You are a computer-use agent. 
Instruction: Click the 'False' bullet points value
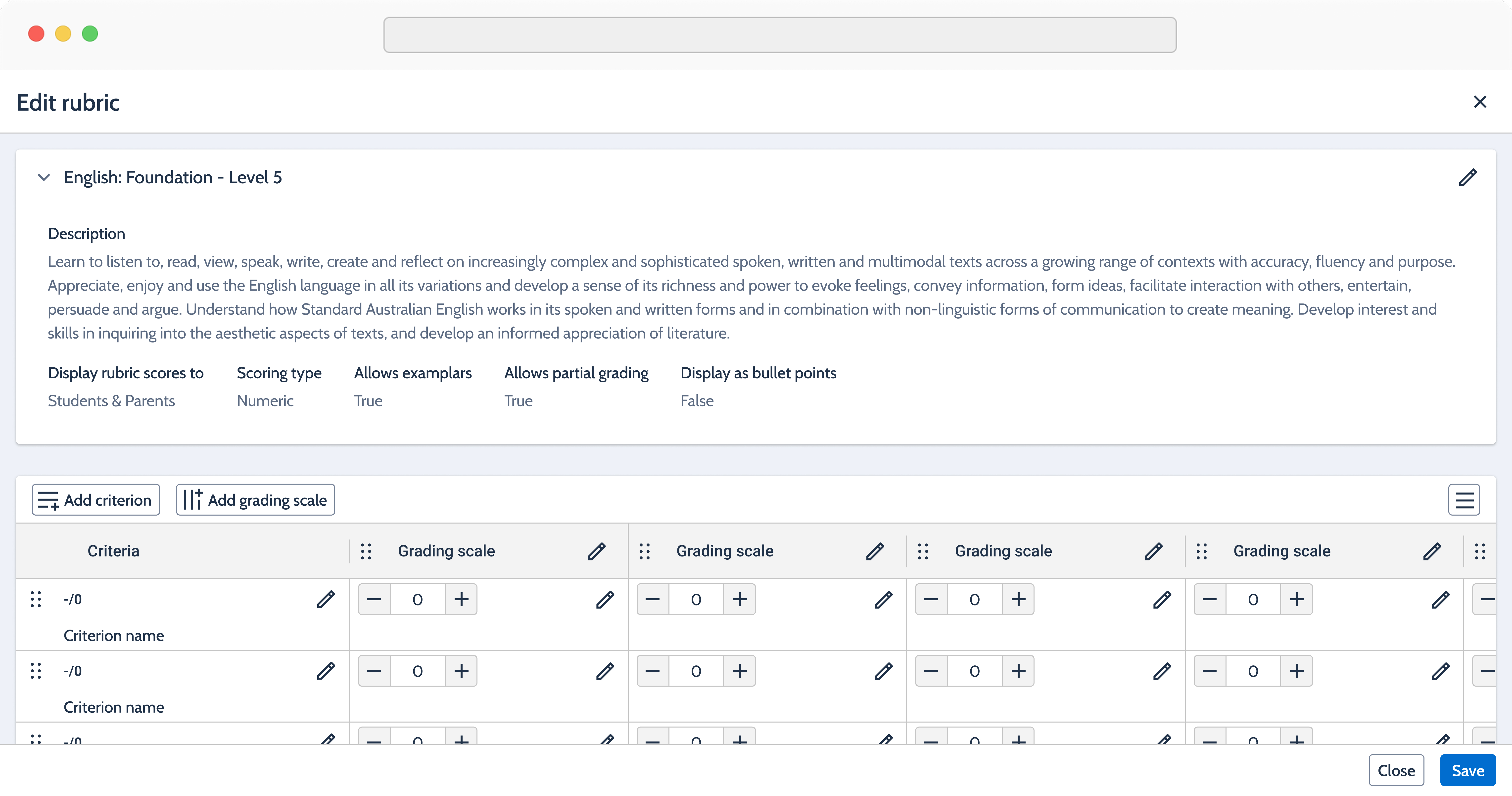697,401
